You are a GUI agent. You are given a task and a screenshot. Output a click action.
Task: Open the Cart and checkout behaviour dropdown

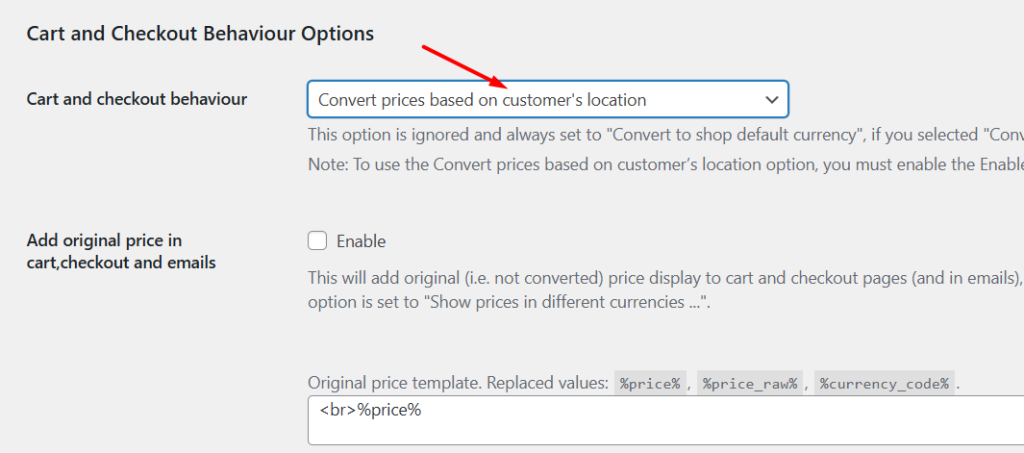tap(547, 100)
